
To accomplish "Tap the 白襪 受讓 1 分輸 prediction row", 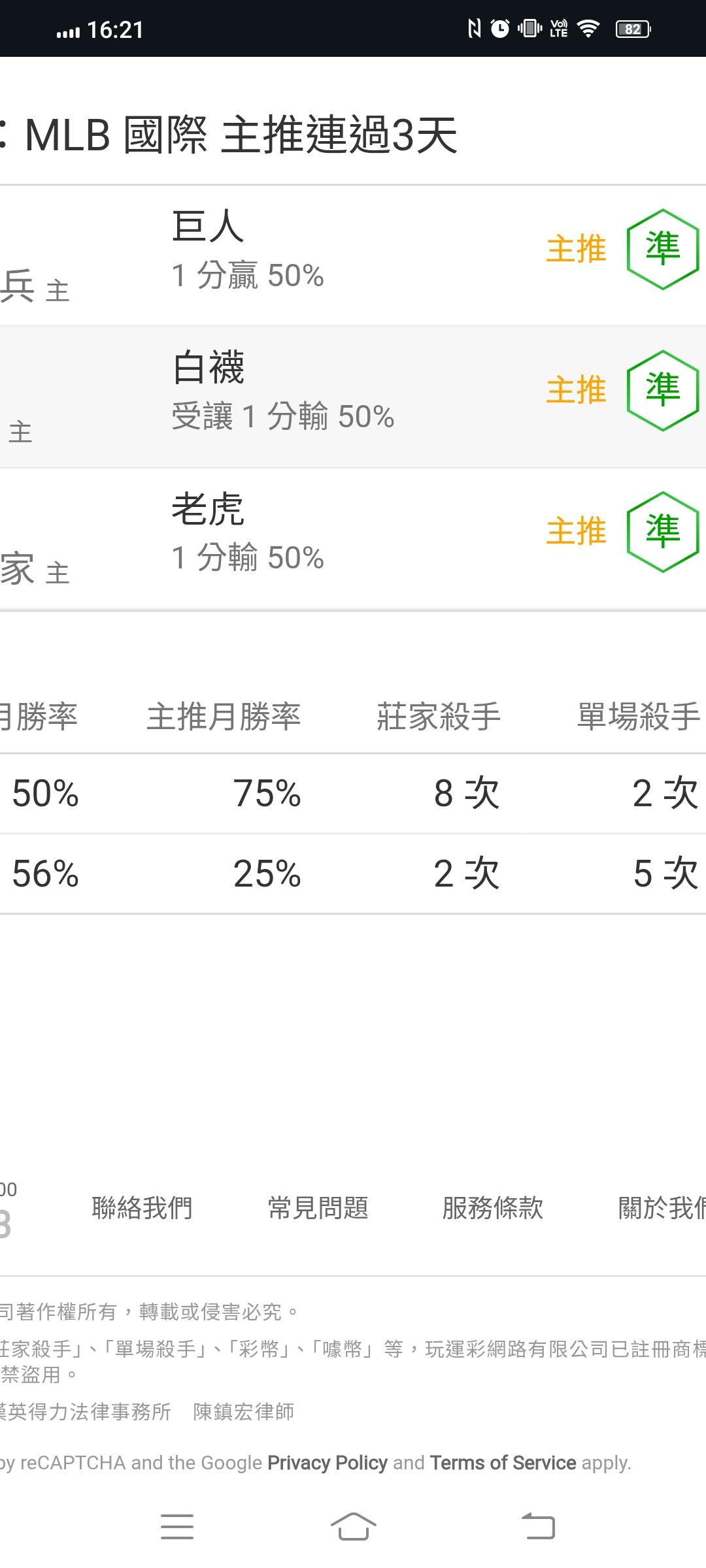I will pos(353,397).
